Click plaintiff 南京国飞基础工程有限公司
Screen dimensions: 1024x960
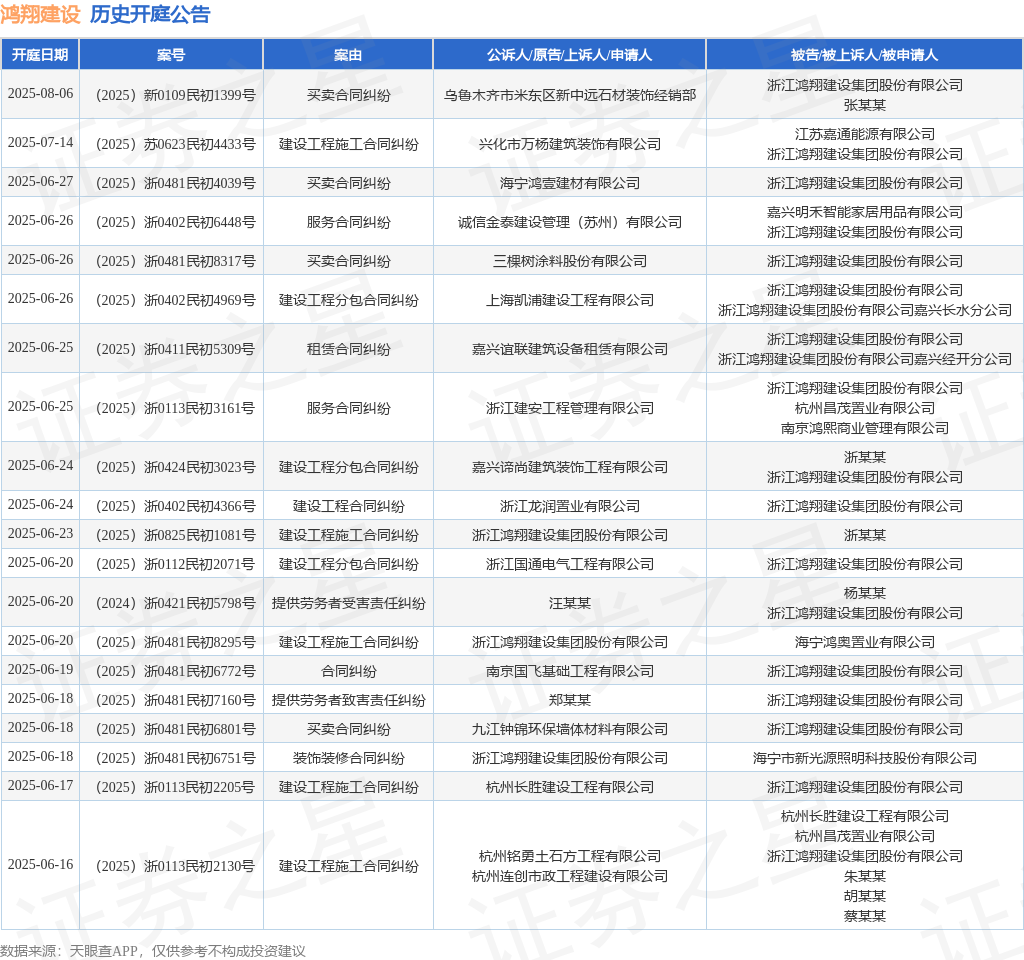569,671
